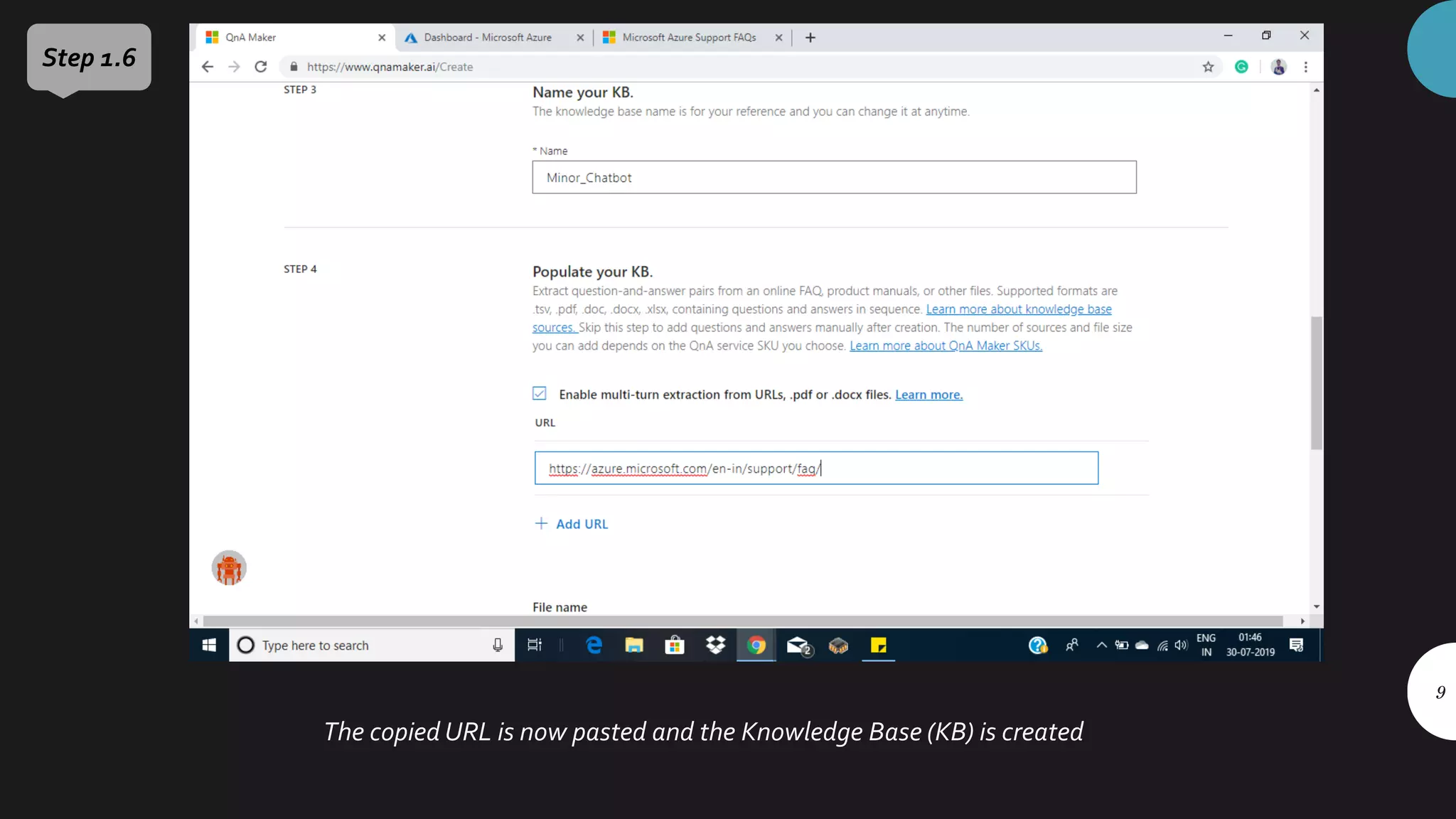Click the page scroll-up arrow
Image resolution: width=1456 pixels, height=819 pixels.
pos(1317,90)
